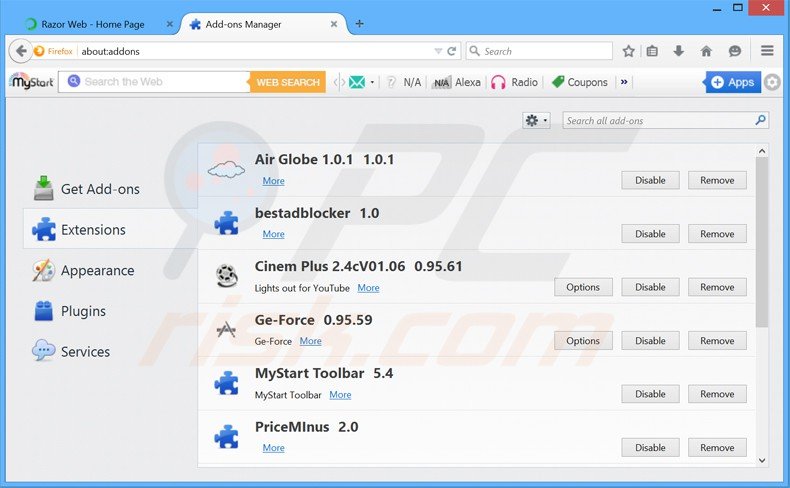Remove the Air Globe extension
790x488 pixels.
click(717, 180)
